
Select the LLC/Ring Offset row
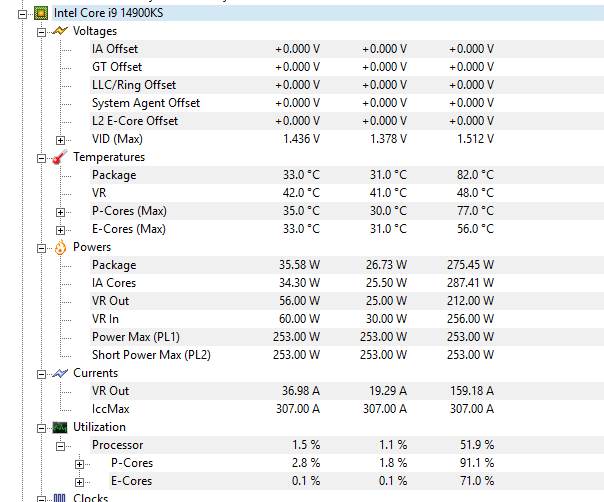347,85
